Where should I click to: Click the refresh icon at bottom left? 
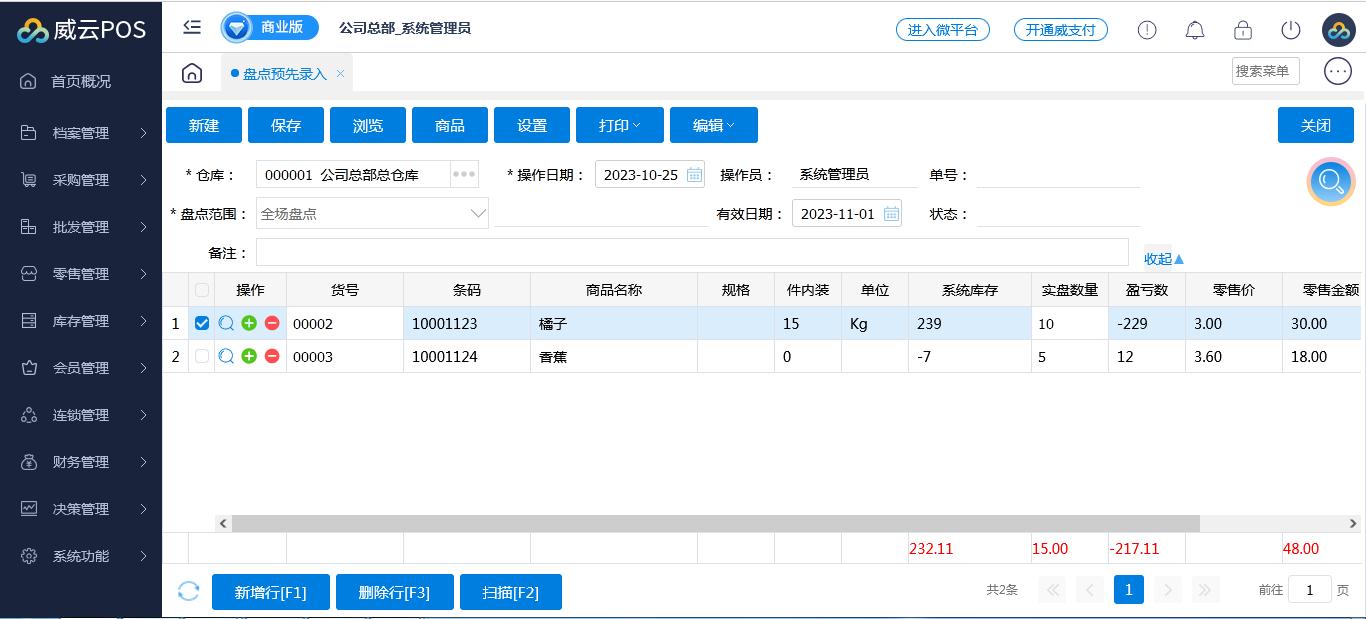click(189, 591)
